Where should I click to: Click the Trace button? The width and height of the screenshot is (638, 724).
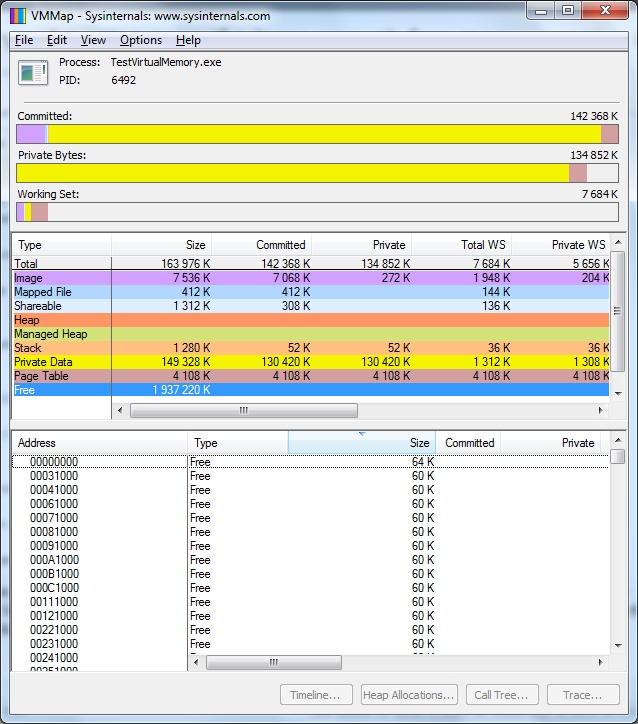point(583,695)
